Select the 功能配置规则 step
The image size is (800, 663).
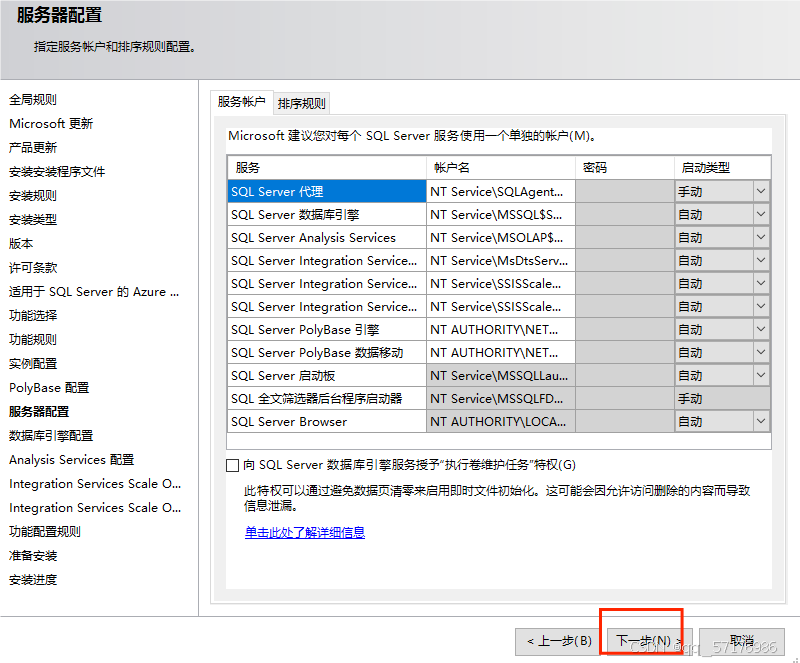[x=45, y=531]
